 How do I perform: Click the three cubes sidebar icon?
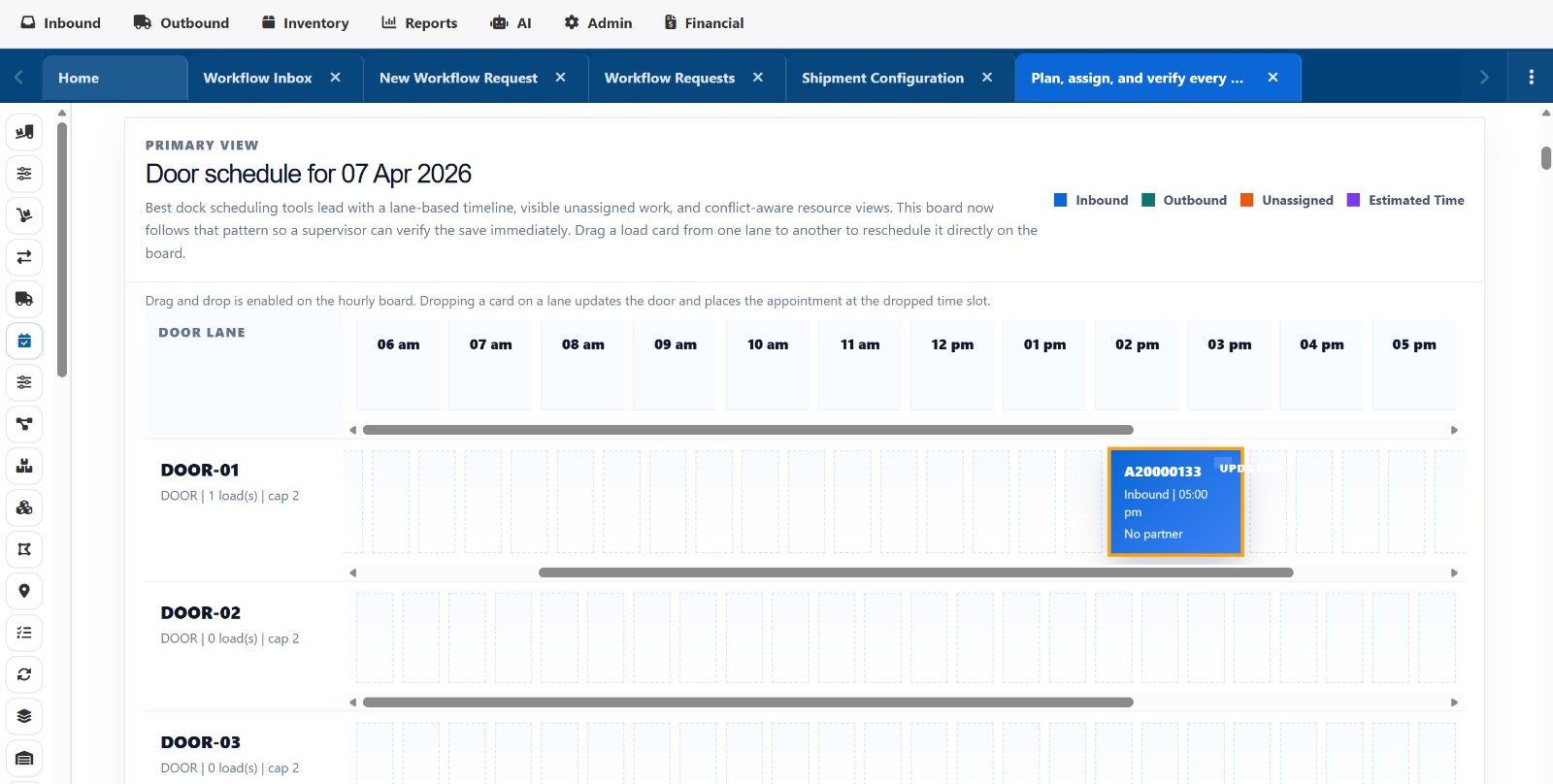[x=24, y=507]
